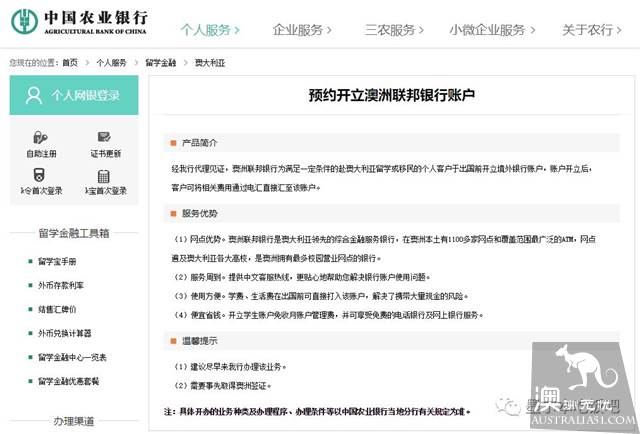Open 外币存款利率 in the toolbox list
Screen dimensions: 640x434
pos(61,285)
